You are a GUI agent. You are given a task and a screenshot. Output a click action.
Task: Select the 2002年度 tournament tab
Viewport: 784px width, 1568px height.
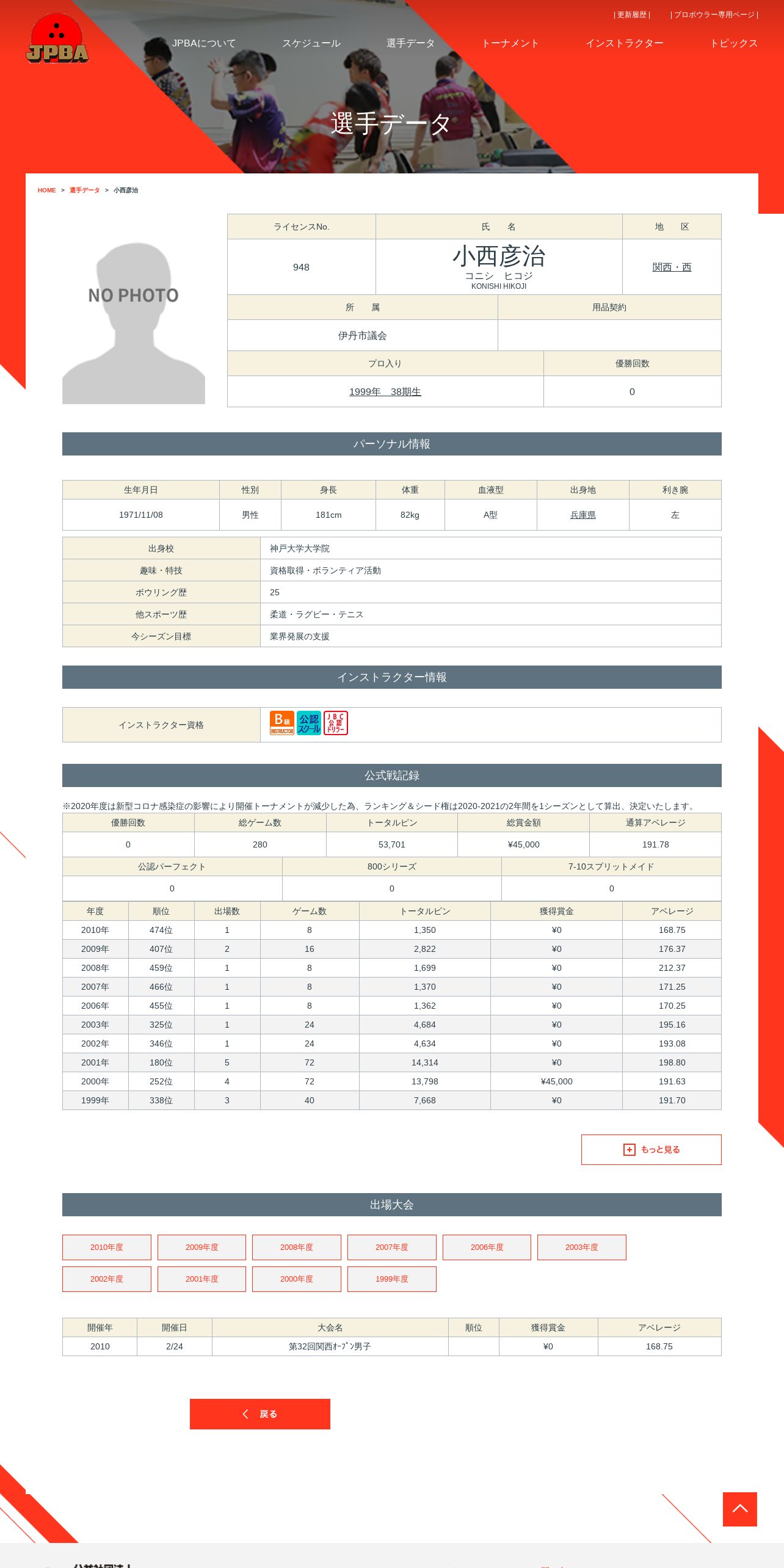107,1279
